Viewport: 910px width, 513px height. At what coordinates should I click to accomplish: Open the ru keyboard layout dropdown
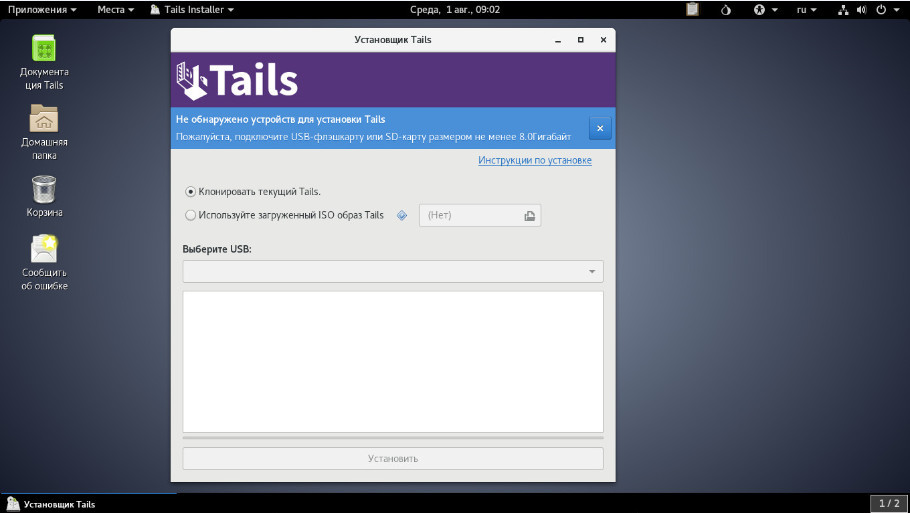pos(806,9)
